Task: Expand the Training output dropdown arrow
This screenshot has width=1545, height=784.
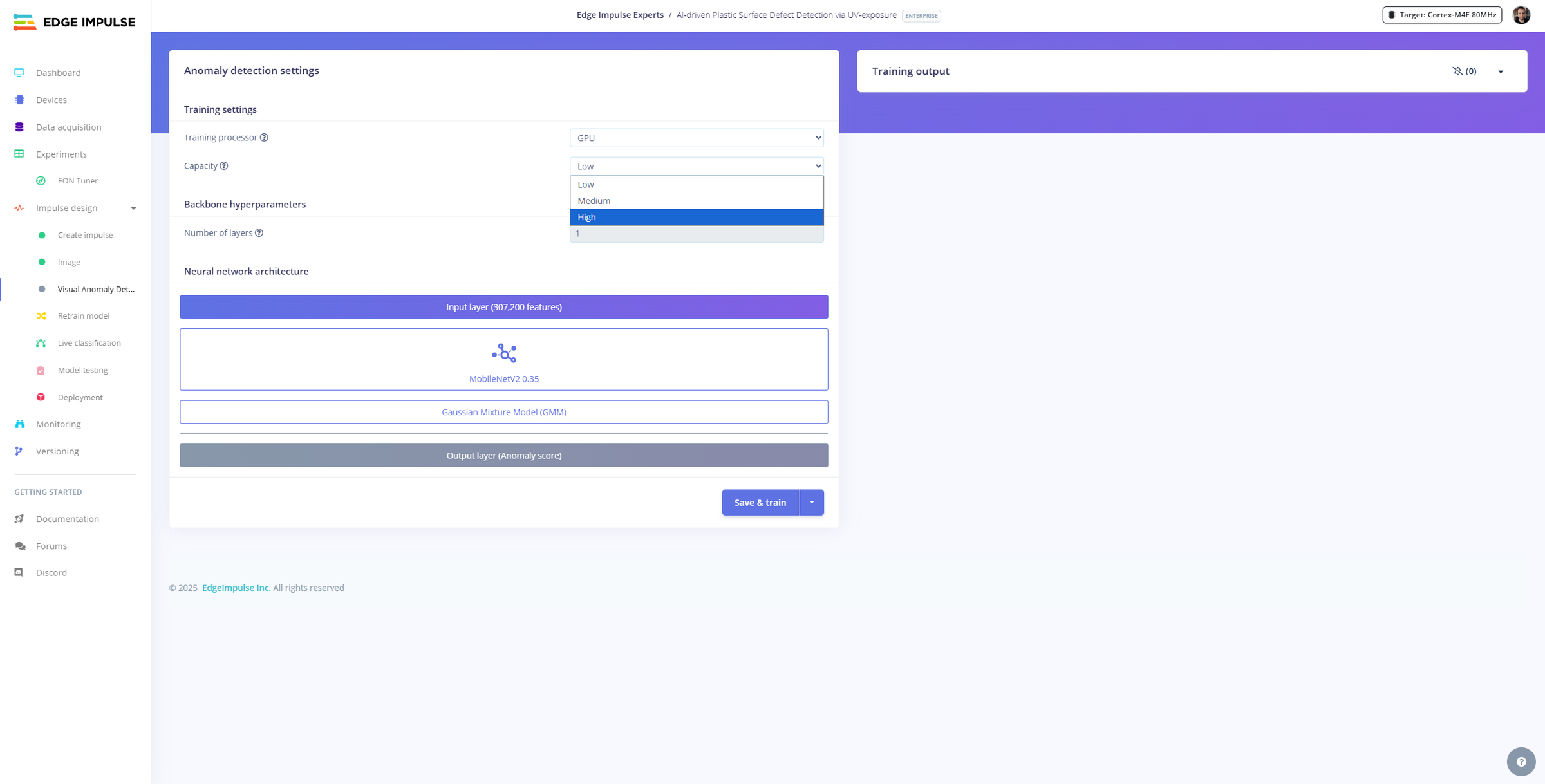Action: (1501, 72)
